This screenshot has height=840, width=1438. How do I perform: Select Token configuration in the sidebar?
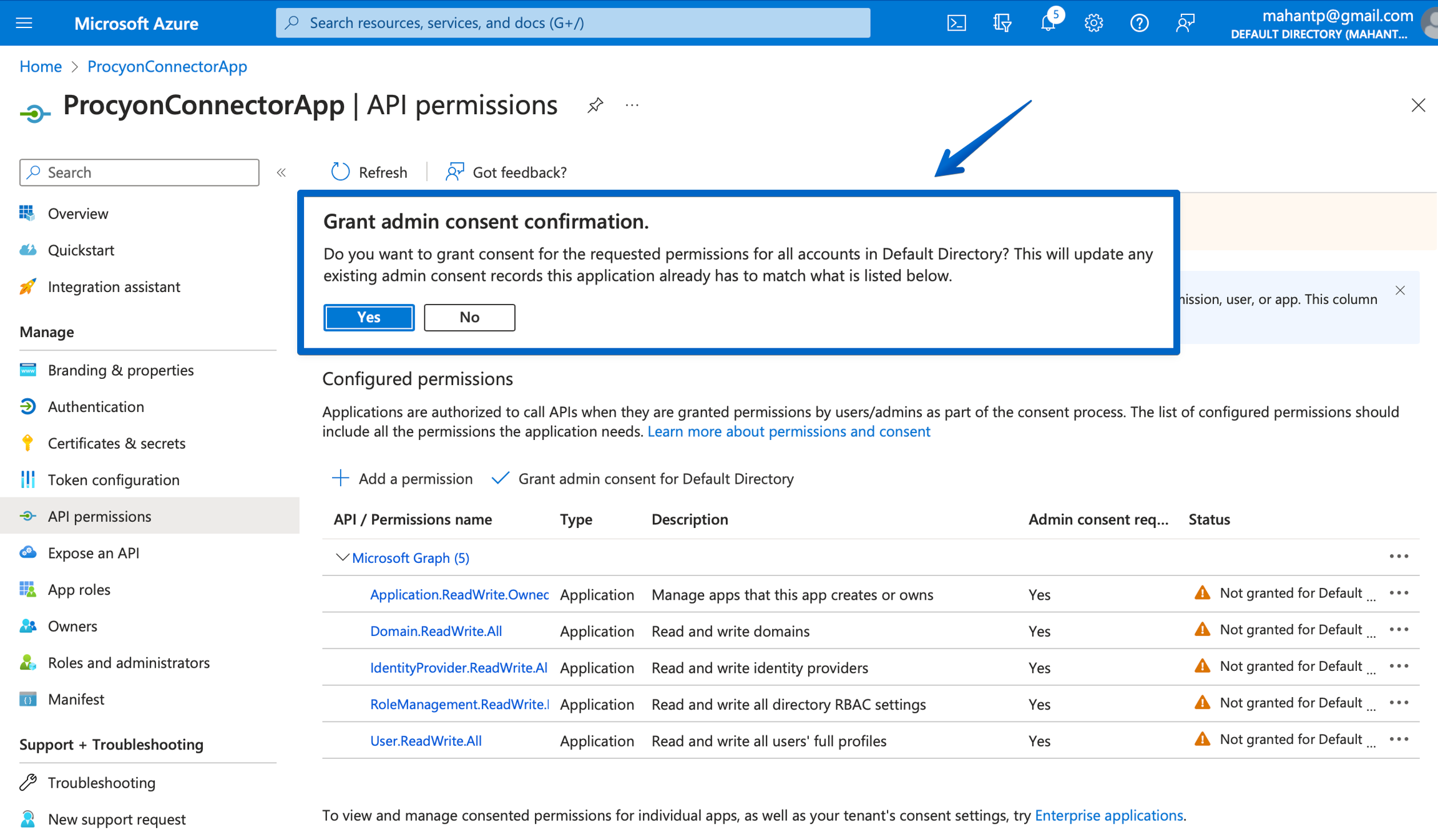click(x=114, y=480)
